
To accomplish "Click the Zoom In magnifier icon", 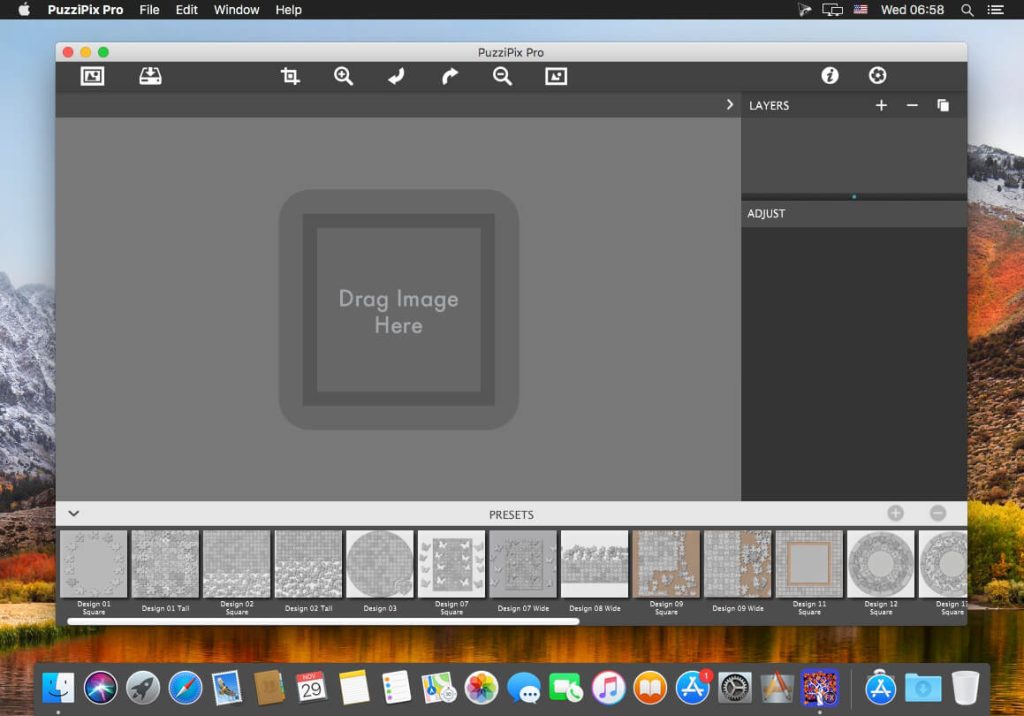I will point(343,75).
